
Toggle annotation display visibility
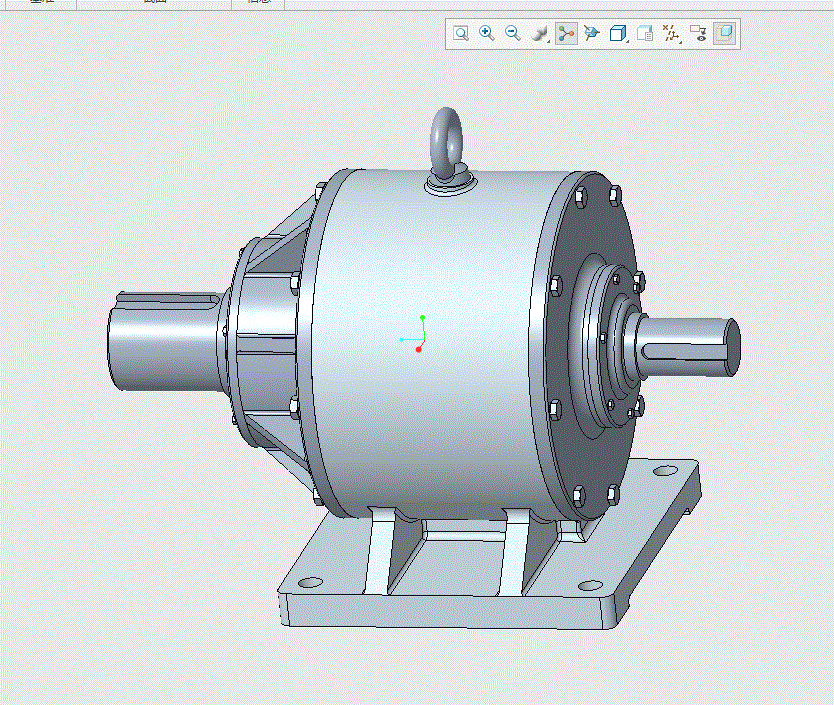pyautogui.click(x=698, y=34)
